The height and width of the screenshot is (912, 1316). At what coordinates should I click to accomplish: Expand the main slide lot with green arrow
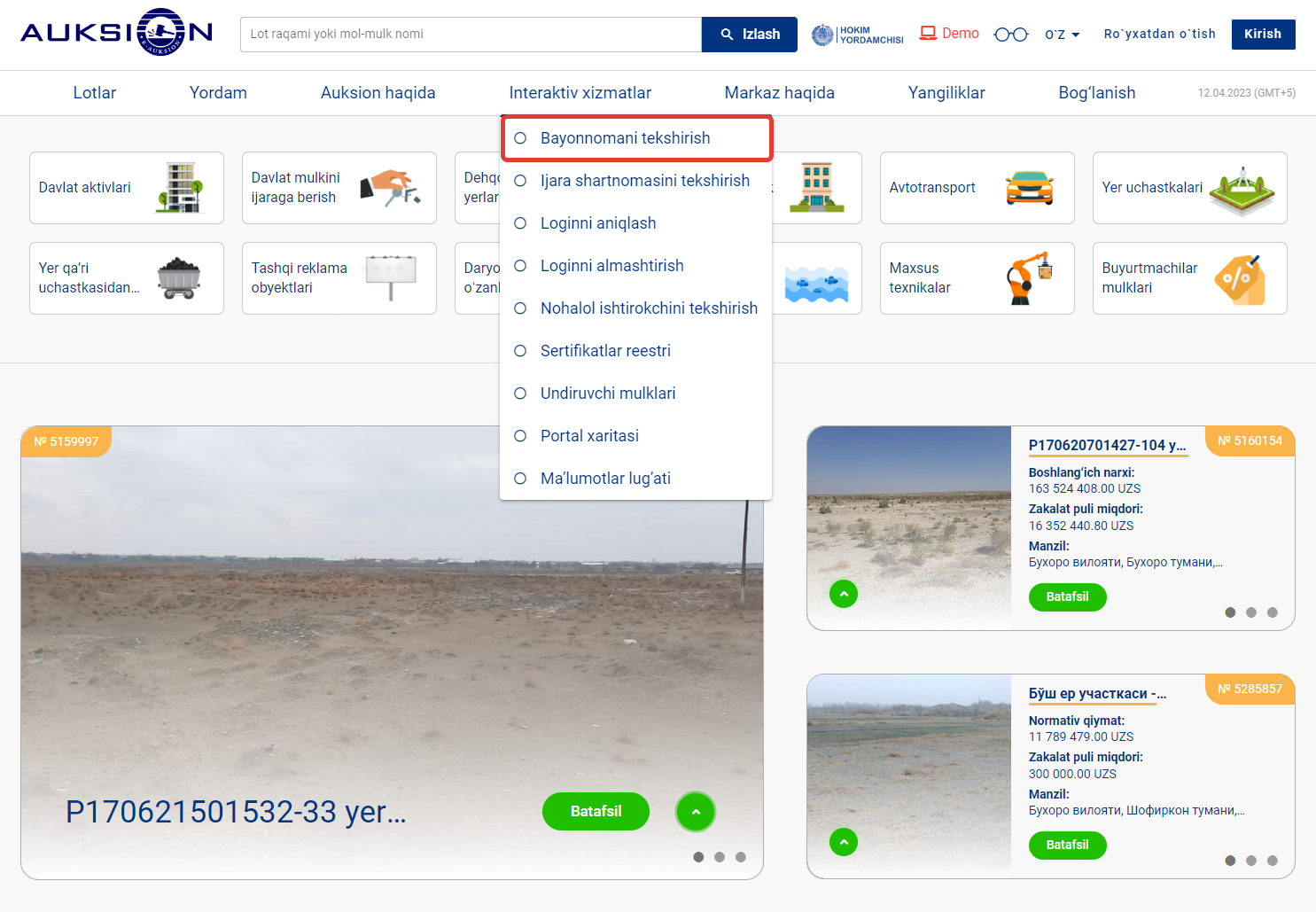(x=696, y=812)
